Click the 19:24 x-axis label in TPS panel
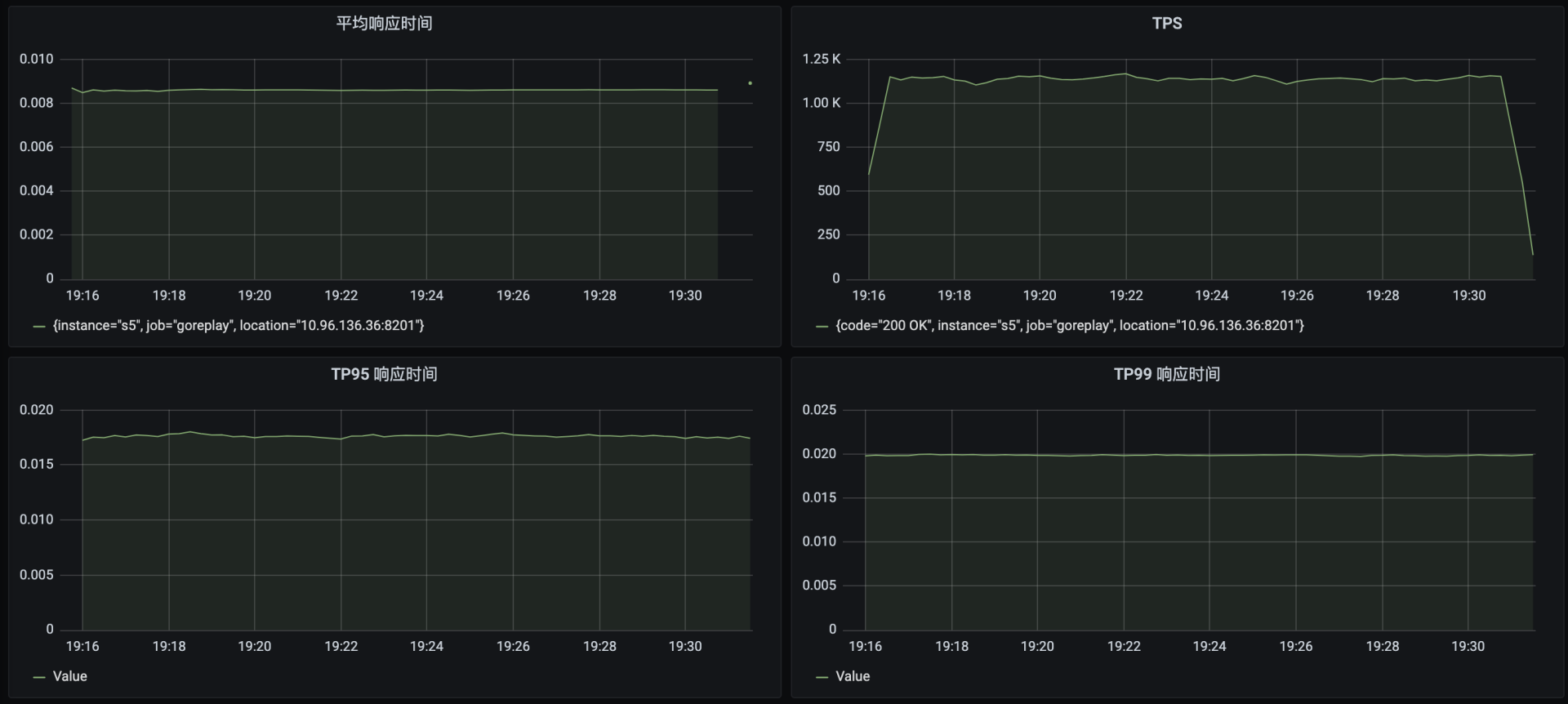 1212,296
